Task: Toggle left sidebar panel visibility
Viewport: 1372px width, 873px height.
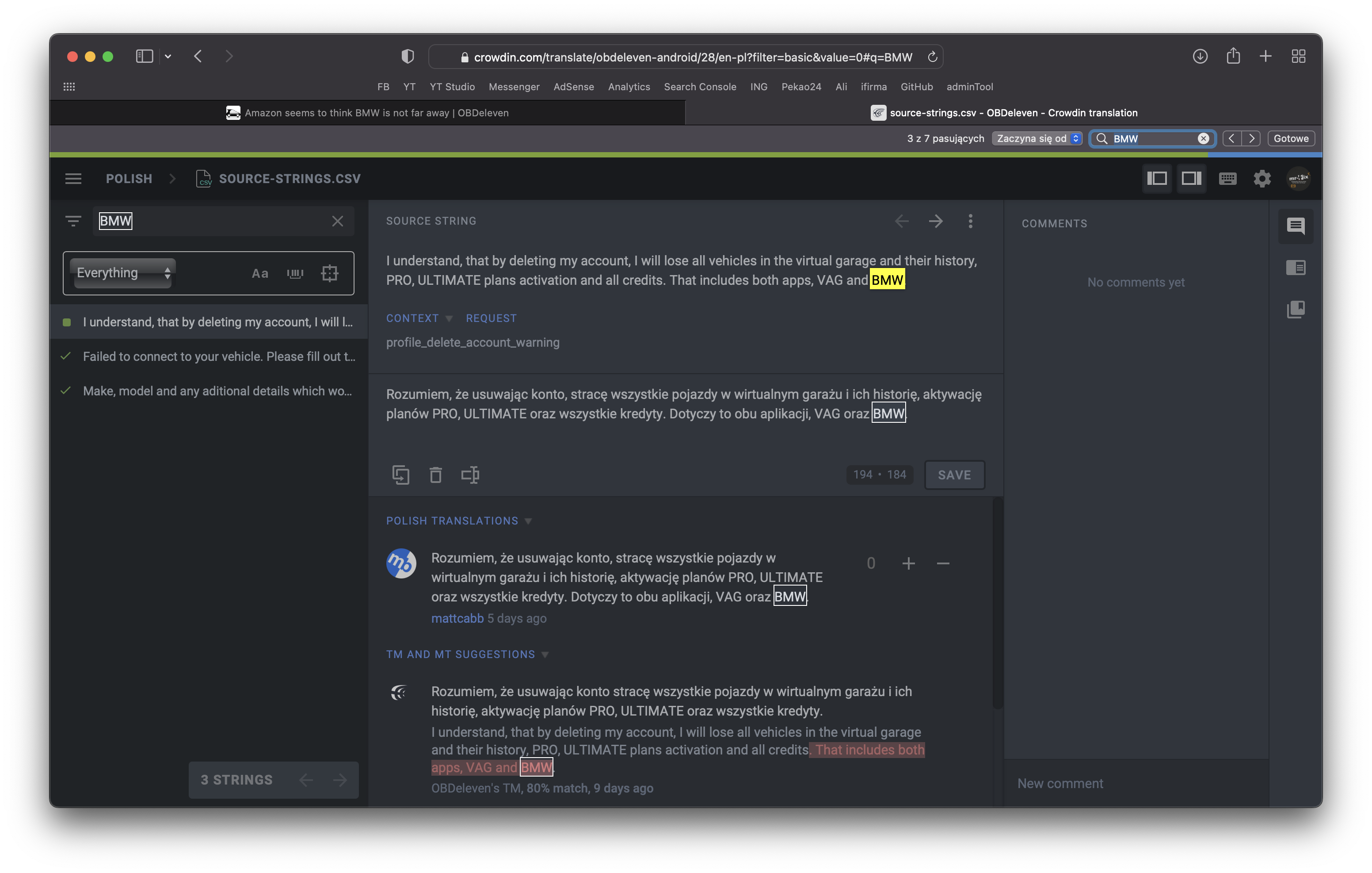Action: pos(1157,179)
